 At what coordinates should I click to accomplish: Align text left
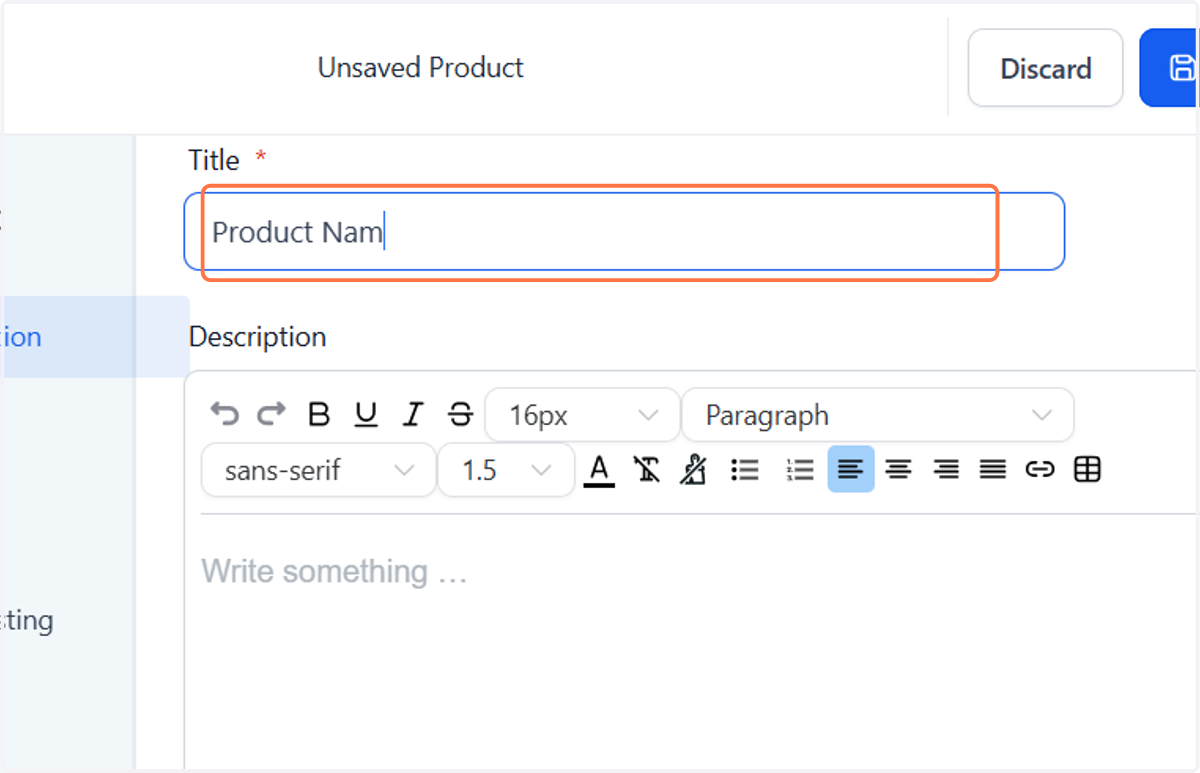[851, 469]
